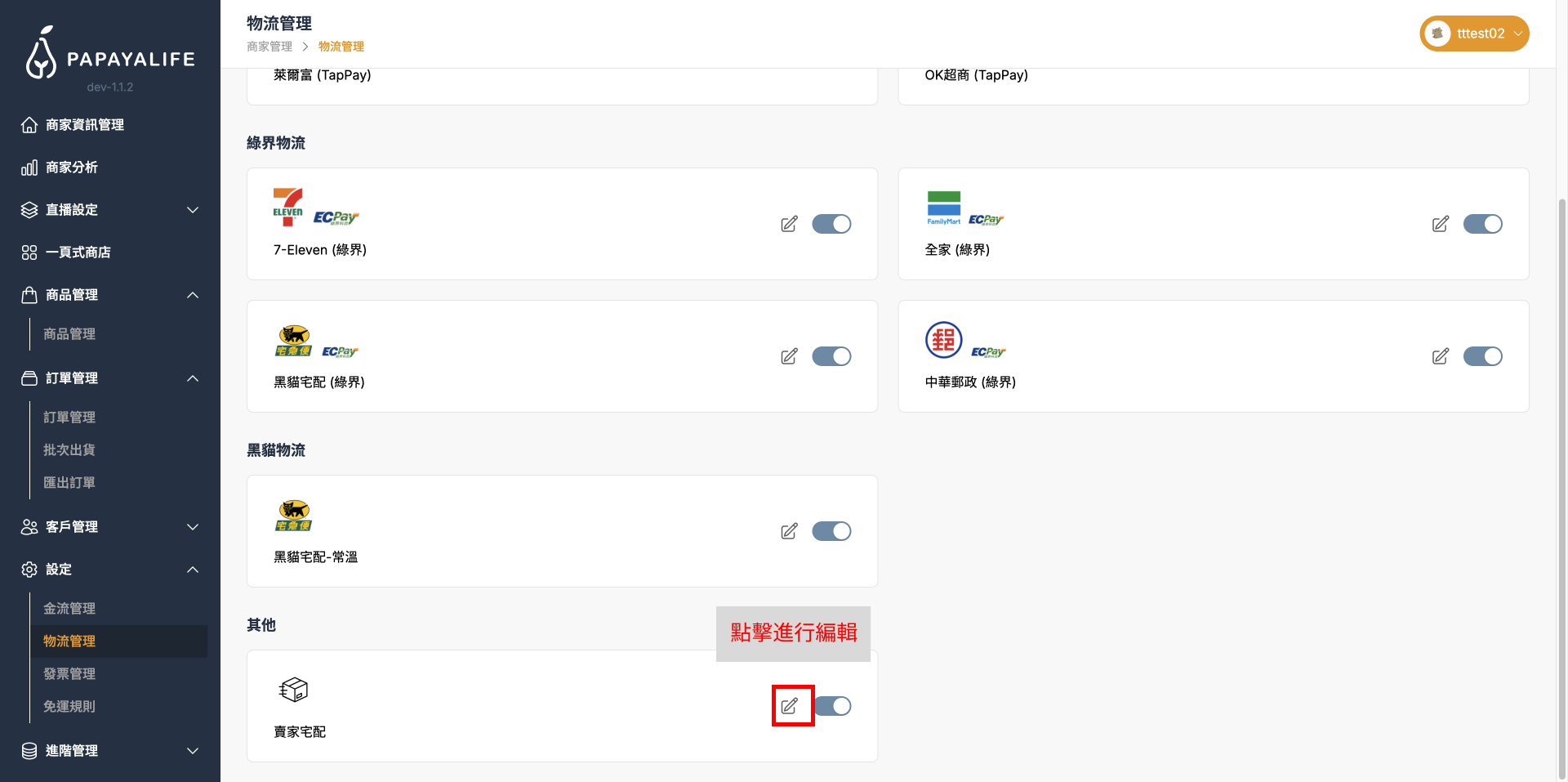Open the 免運規則 settings page
The image size is (1568, 782).
coord(69,706)
